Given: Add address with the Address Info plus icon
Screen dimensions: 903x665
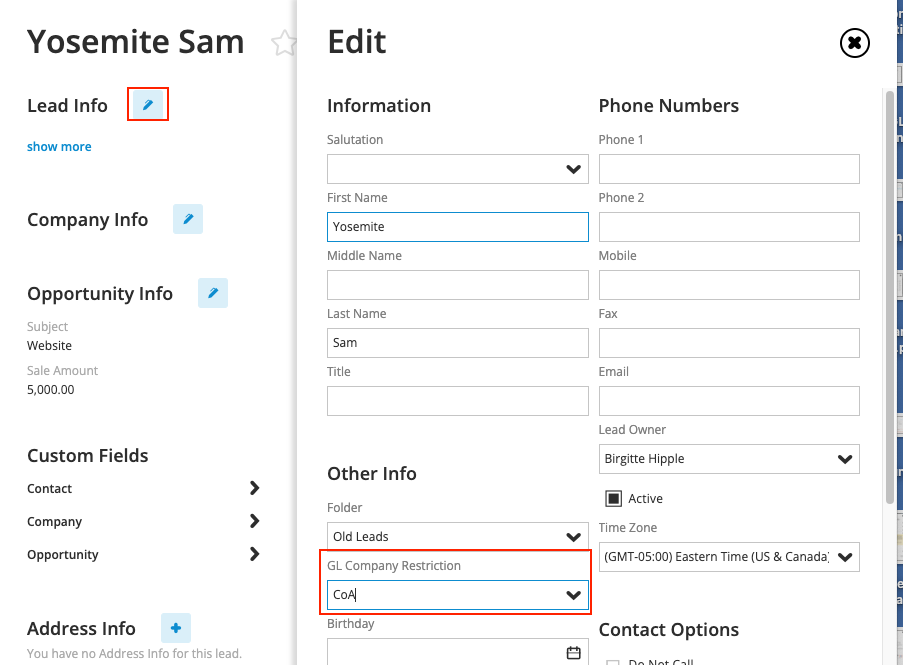Looking at the screenshot, I should click(x=176, y=628).
